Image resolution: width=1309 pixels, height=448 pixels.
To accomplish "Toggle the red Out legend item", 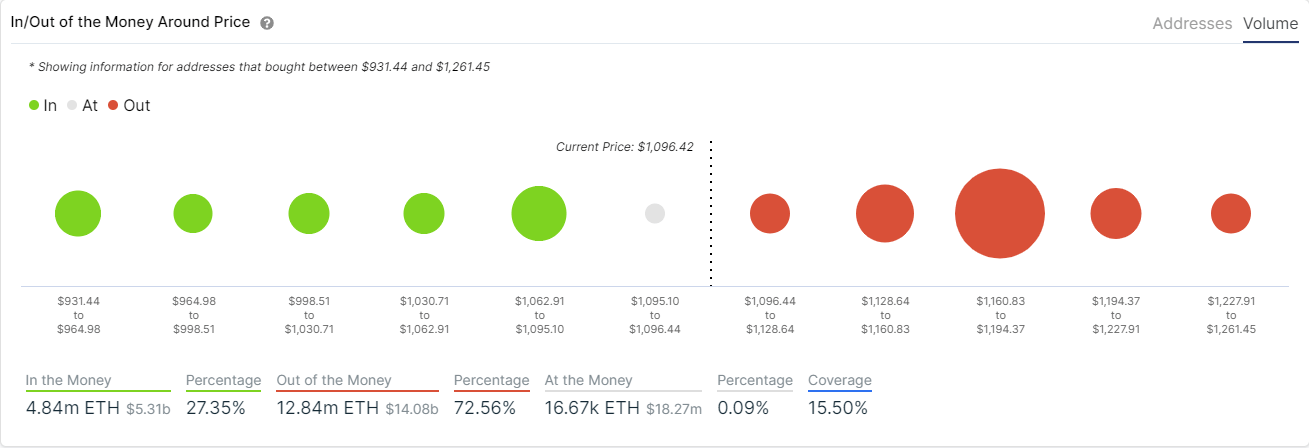I will [x=129, y=105].
